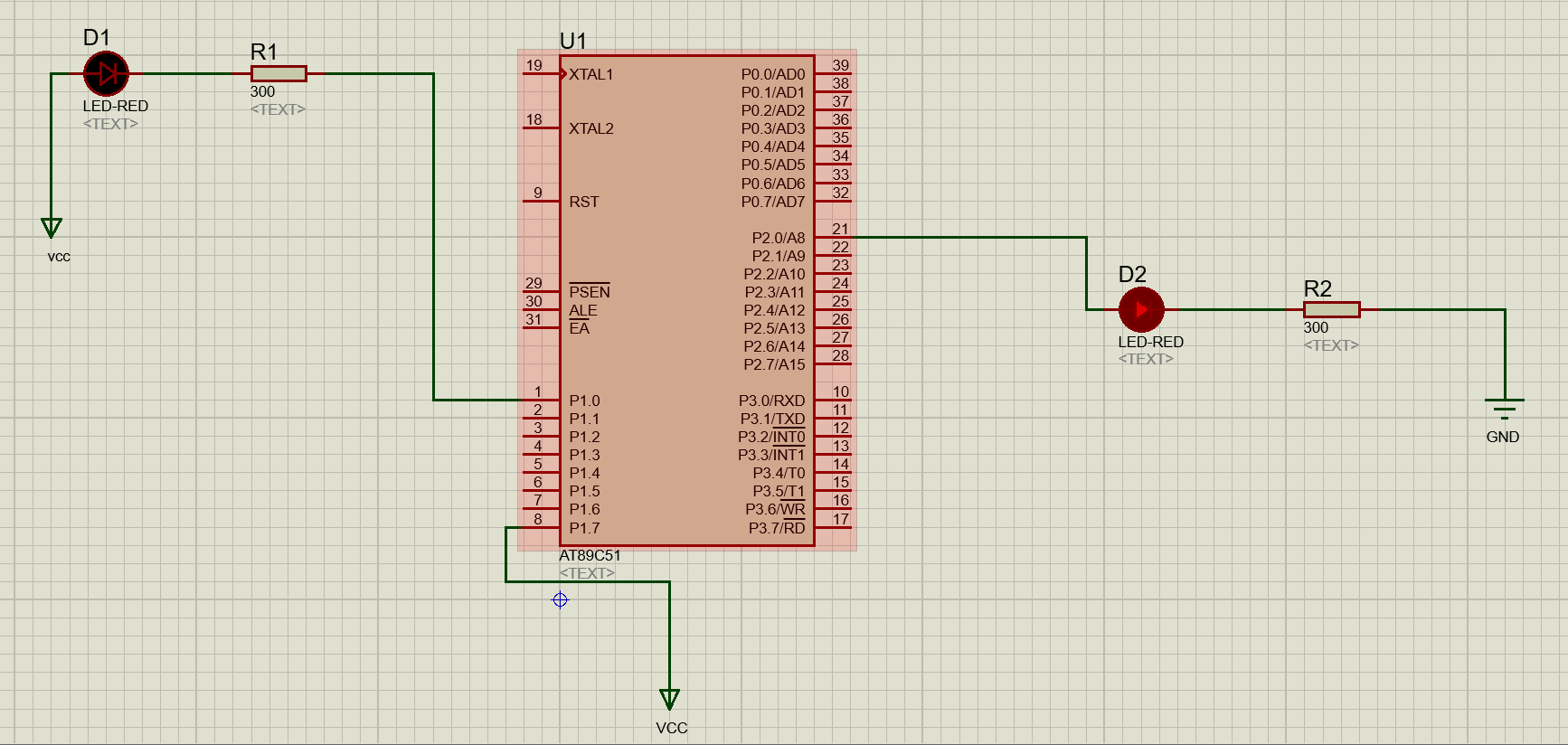Select the U1 AT89C51 chip body
The height and width of the screenshot is (745, 1568).
(687, 301)
